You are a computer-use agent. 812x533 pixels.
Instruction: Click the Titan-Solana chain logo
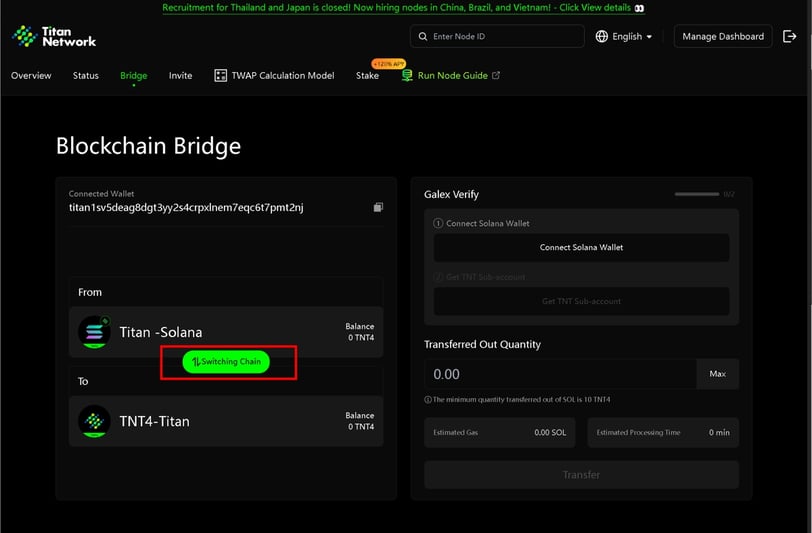tap(94, 332)
